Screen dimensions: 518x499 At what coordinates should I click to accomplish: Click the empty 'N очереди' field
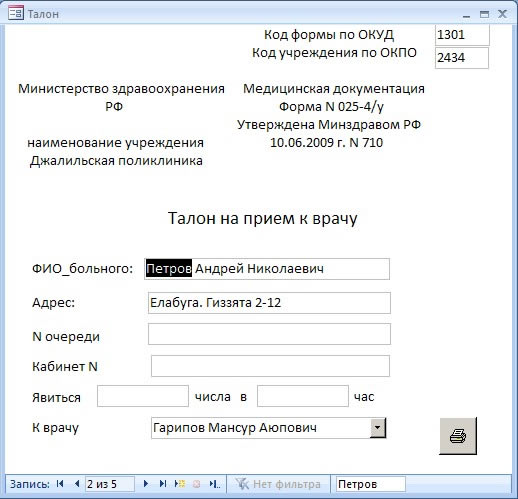tap(269, 334)
